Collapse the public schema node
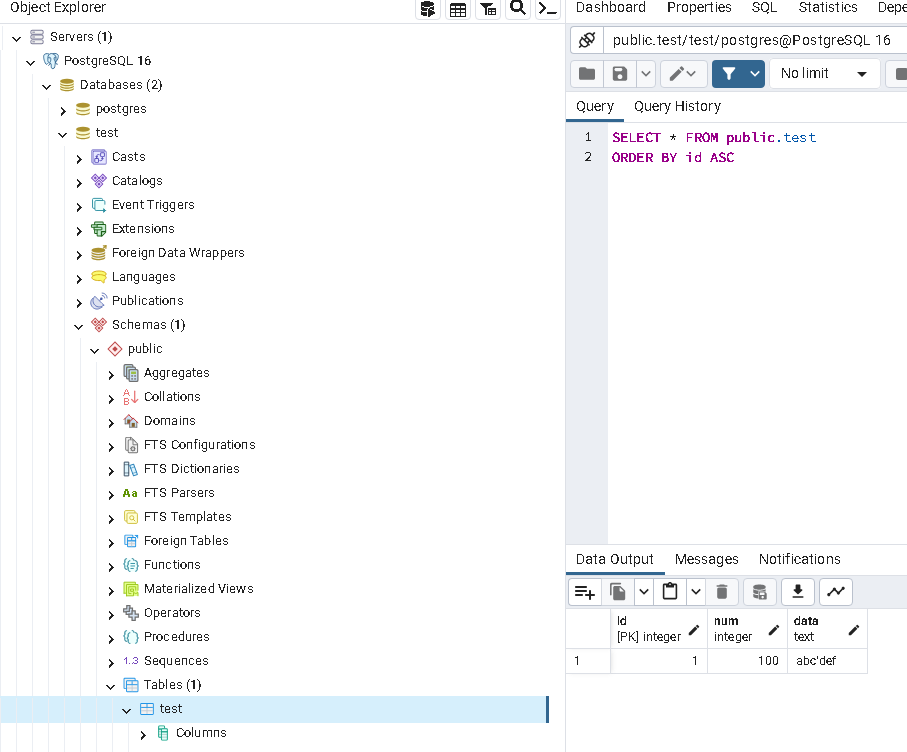Viewport: 907px width, 752px height. pyautogui.click(x=95, y=350)
